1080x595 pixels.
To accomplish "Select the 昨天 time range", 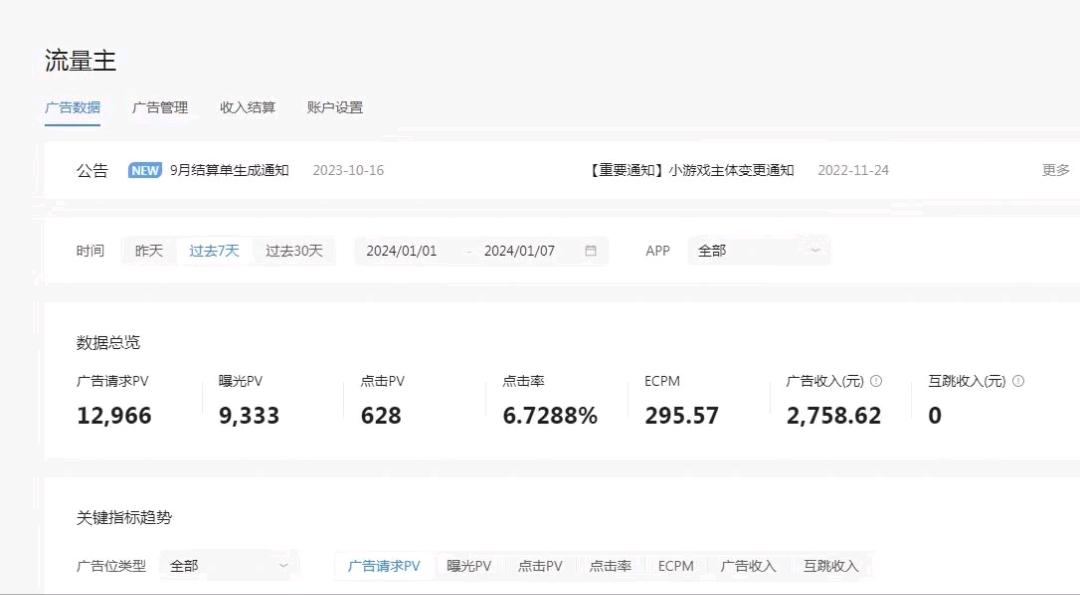I will (x=149, y=251).
